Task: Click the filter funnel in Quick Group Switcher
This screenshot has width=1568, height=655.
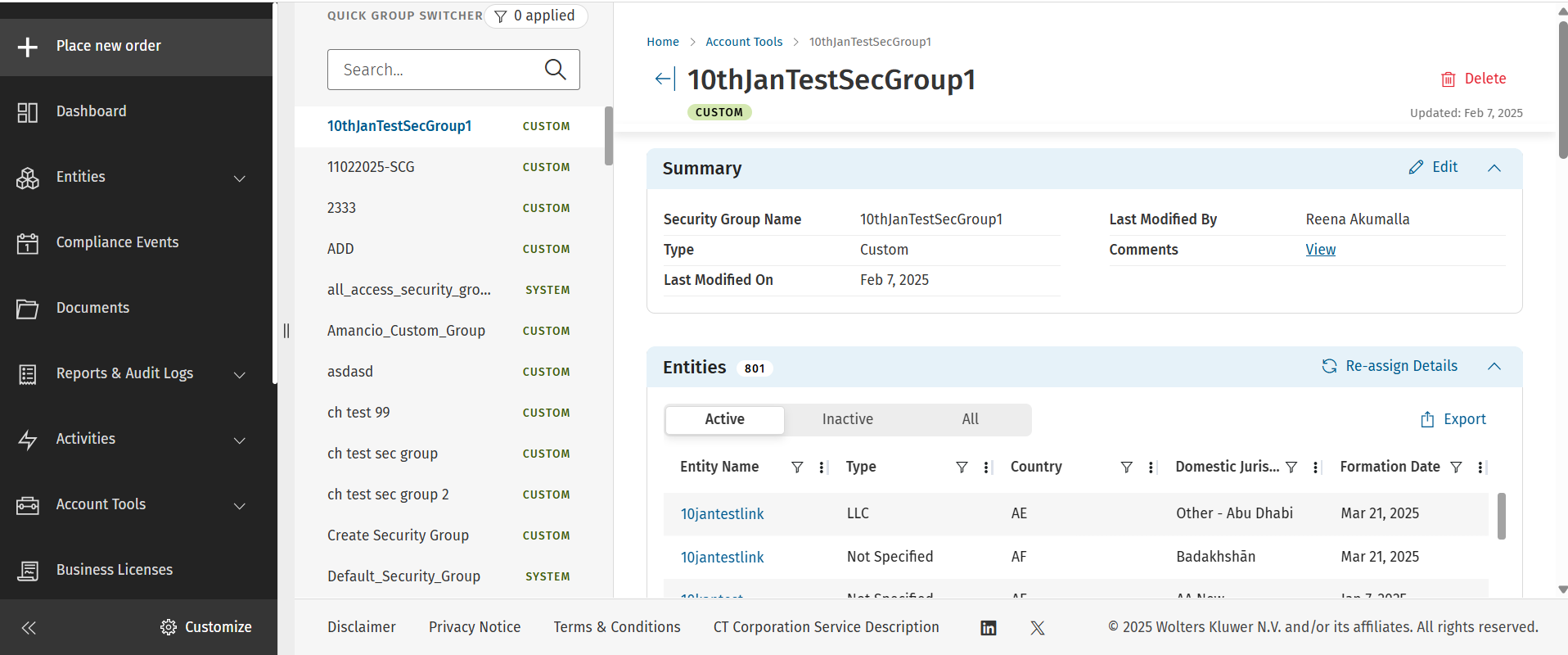Action: [x=501, y=16]
